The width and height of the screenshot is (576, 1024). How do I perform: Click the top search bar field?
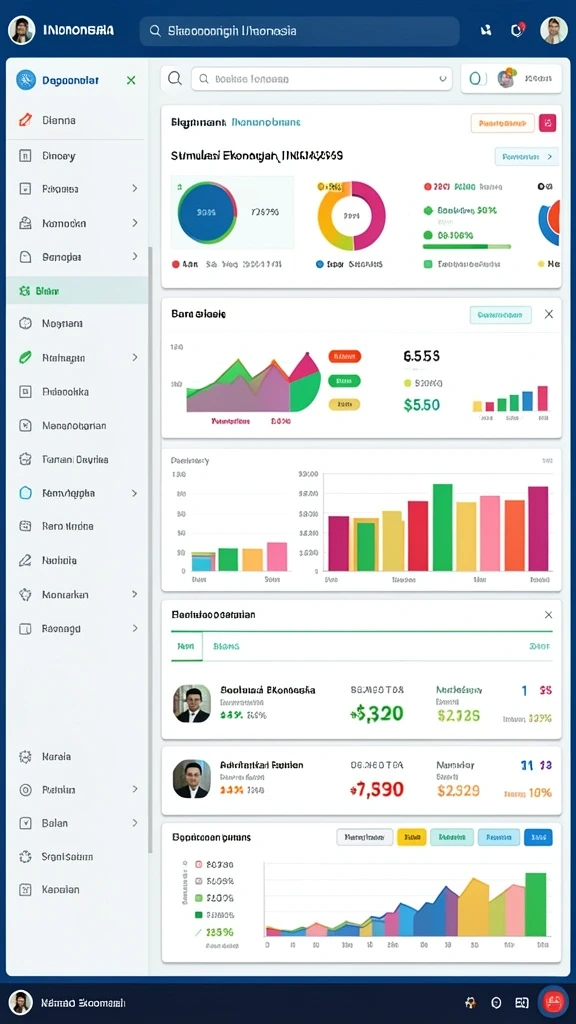(x=299, y=31)
